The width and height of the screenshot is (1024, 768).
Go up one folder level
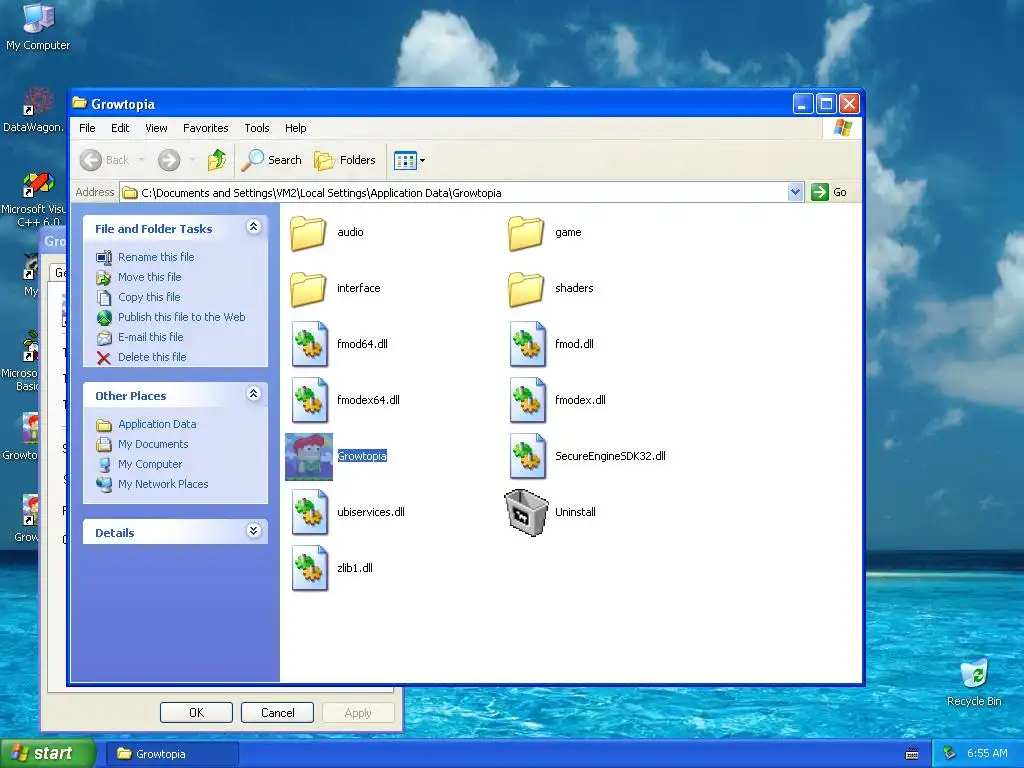(217, 160)
